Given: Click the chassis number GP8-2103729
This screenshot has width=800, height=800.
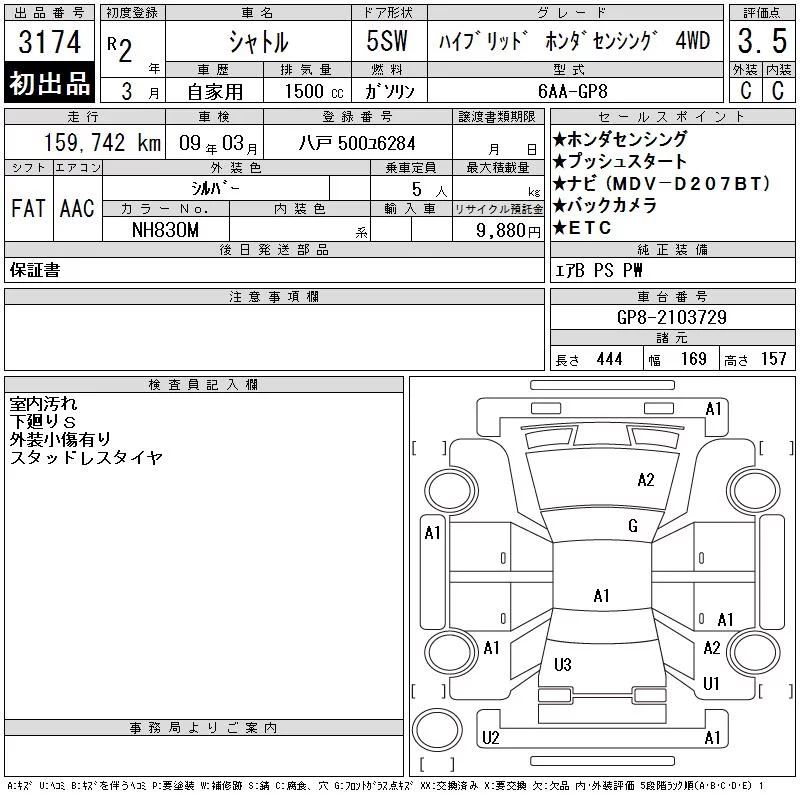Looking at the screenshot, I should tap(672, 317).
